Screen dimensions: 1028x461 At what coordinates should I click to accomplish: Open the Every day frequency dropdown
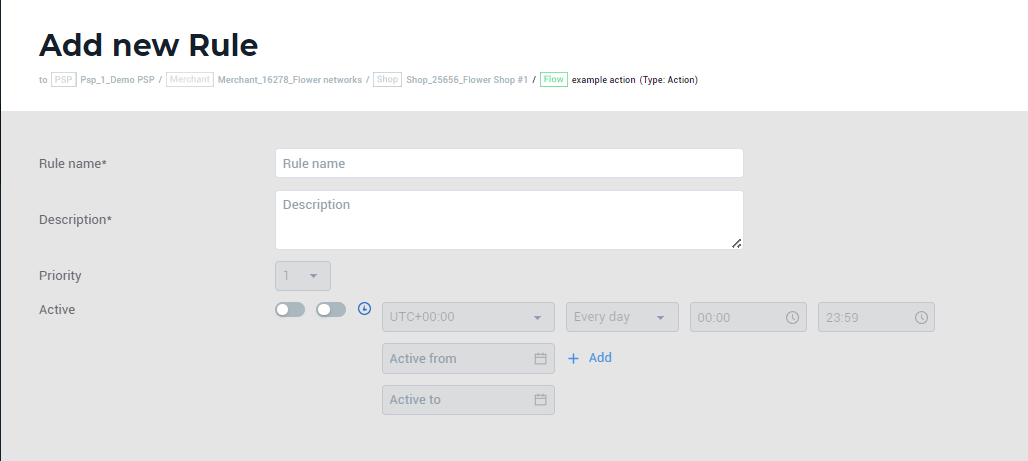tap(622, 317)
